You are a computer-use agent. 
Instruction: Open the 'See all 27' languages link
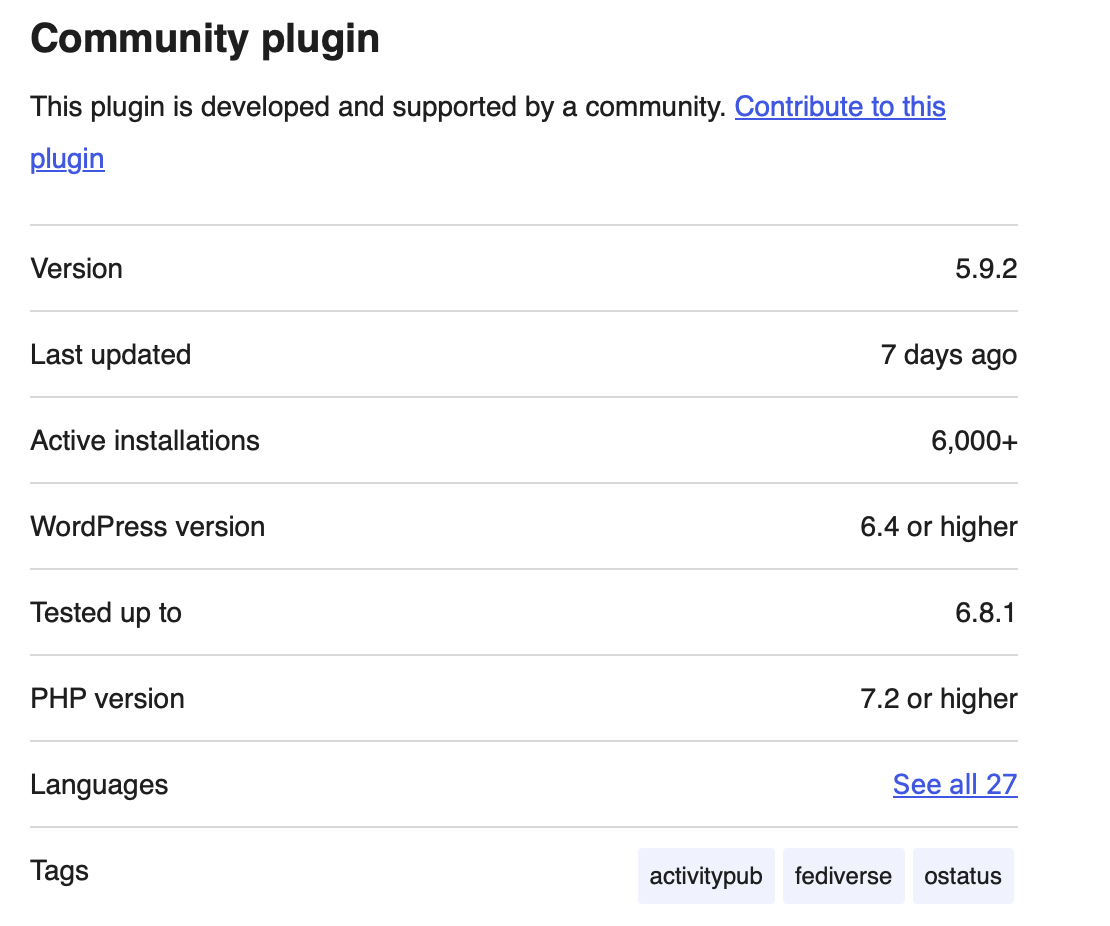pyautogui.click(x=955, y=784)
